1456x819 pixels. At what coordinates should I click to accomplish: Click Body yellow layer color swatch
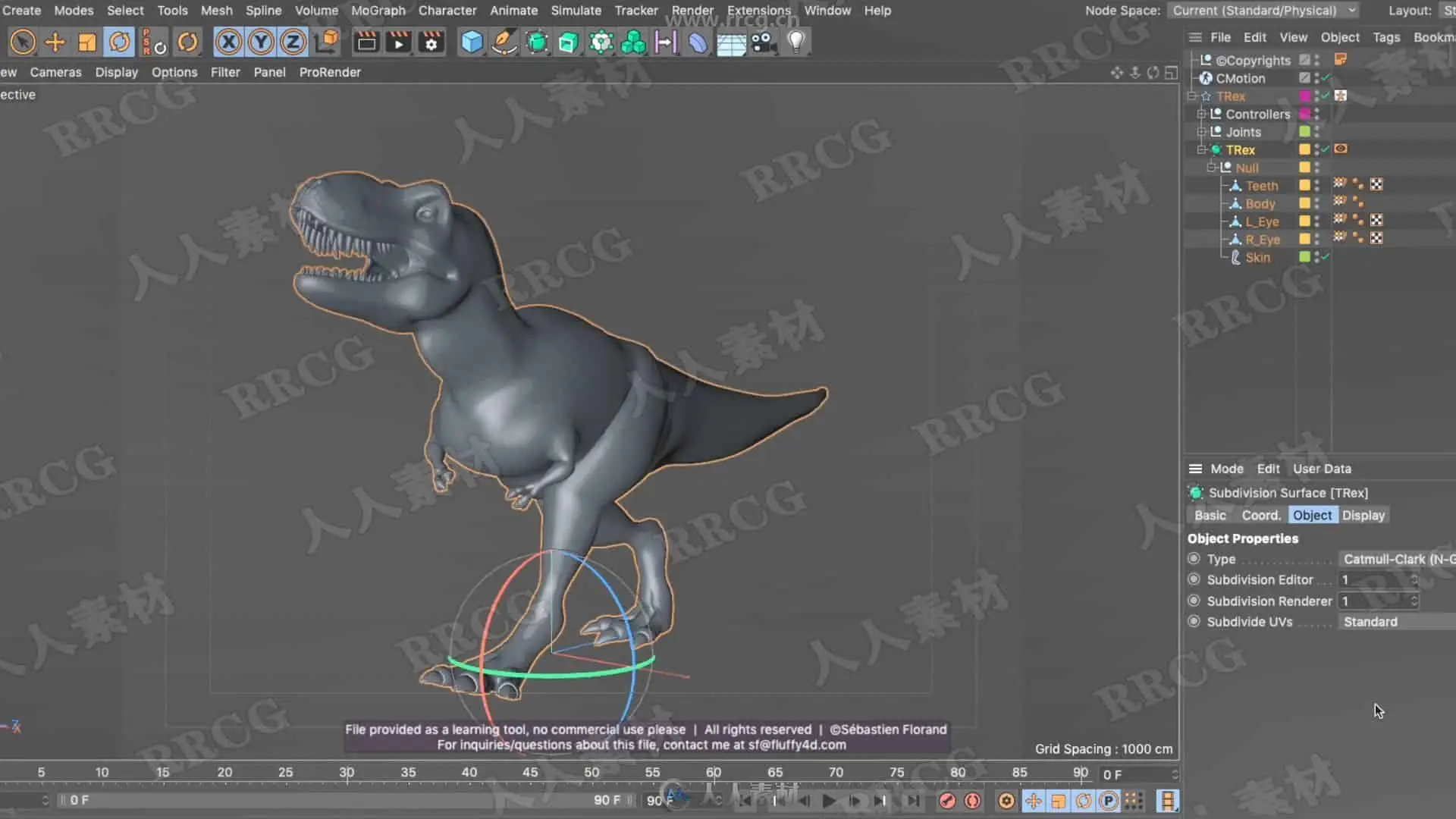point(1304,203)
